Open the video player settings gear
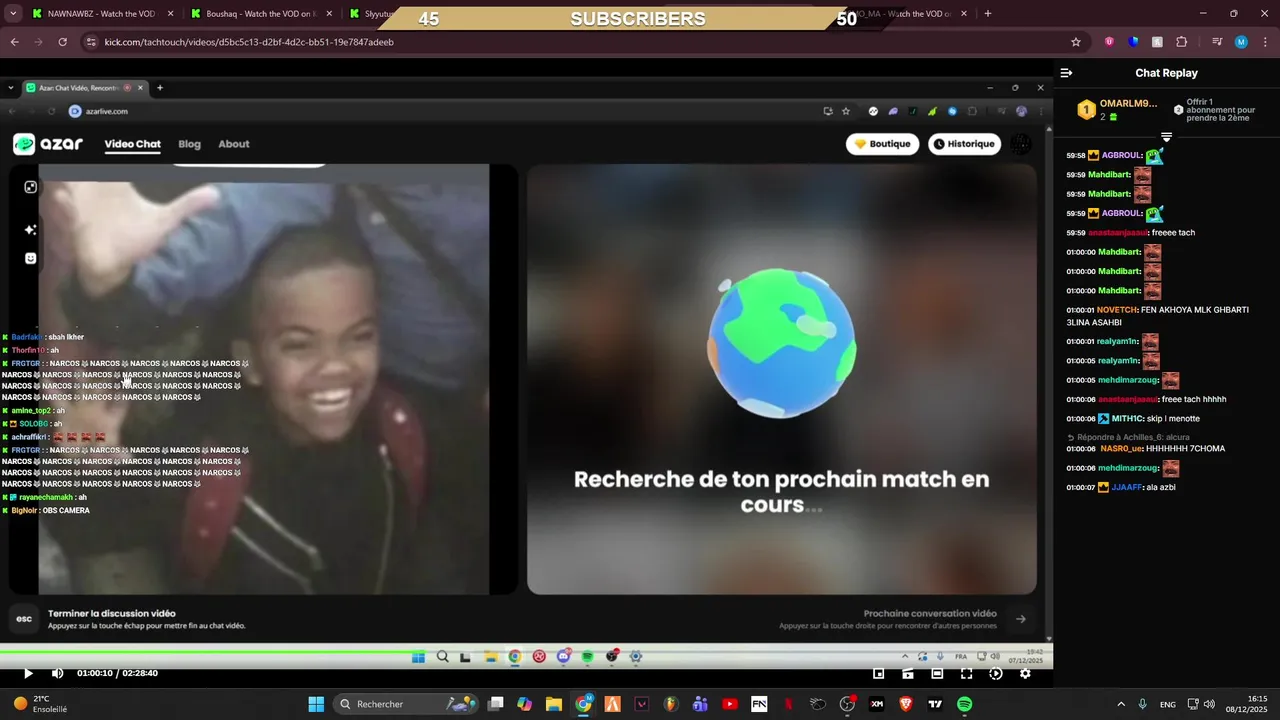The width and height of the screenshot is (1280, 720). tap(1025, 673)
